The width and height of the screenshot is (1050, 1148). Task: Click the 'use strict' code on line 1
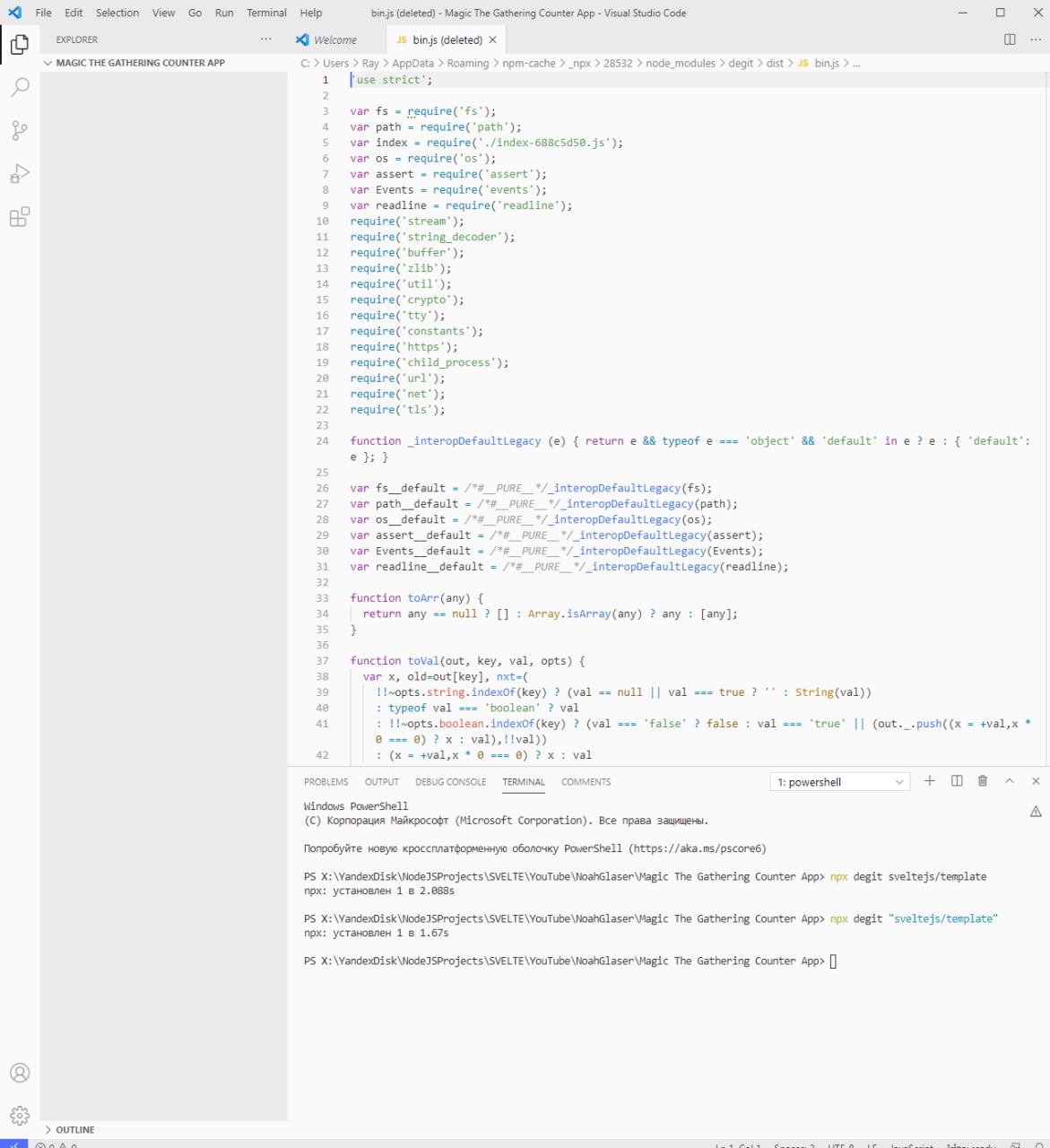click(391, 80)
